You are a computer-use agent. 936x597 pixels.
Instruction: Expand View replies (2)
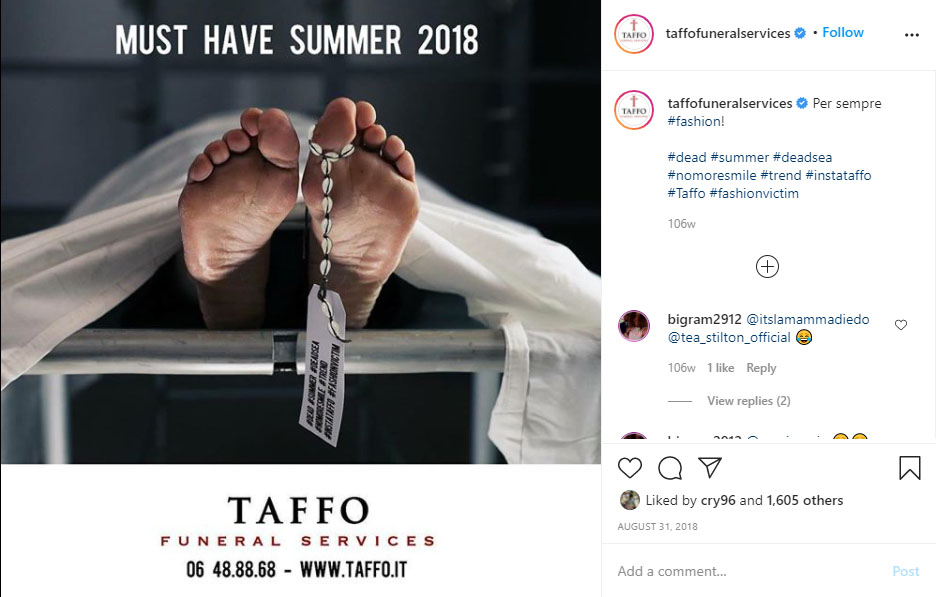tap(749, 401)
